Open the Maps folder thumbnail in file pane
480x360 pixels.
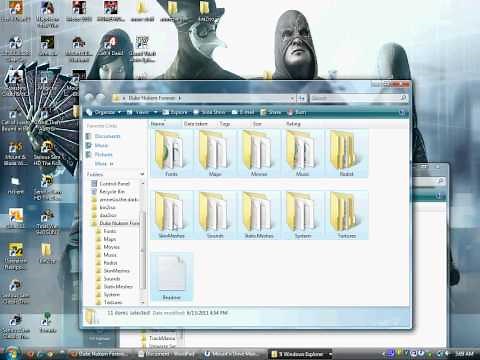(215, 153)
